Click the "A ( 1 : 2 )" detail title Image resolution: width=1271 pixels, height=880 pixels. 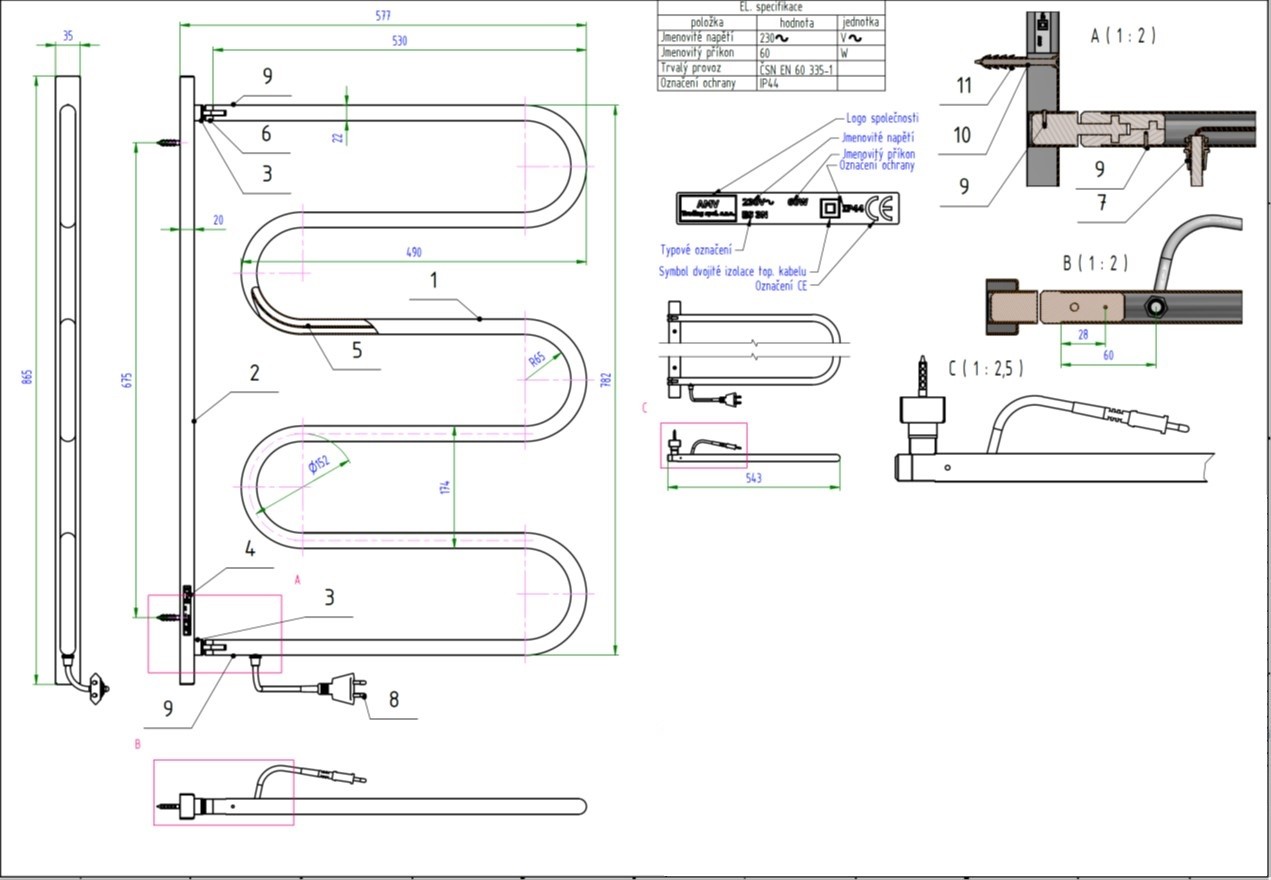[1123, 36]
